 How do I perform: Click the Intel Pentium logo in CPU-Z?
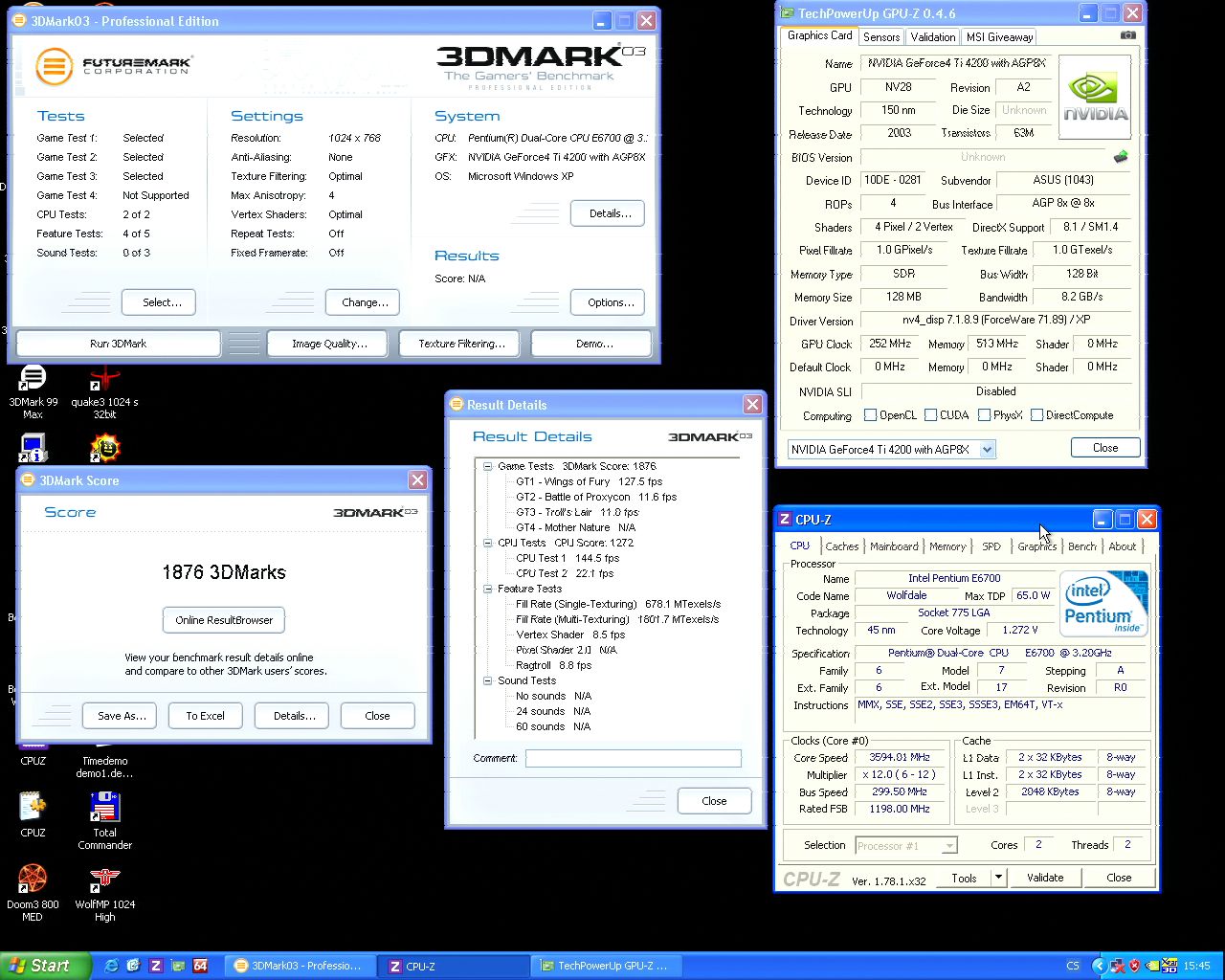point(1103,604)
